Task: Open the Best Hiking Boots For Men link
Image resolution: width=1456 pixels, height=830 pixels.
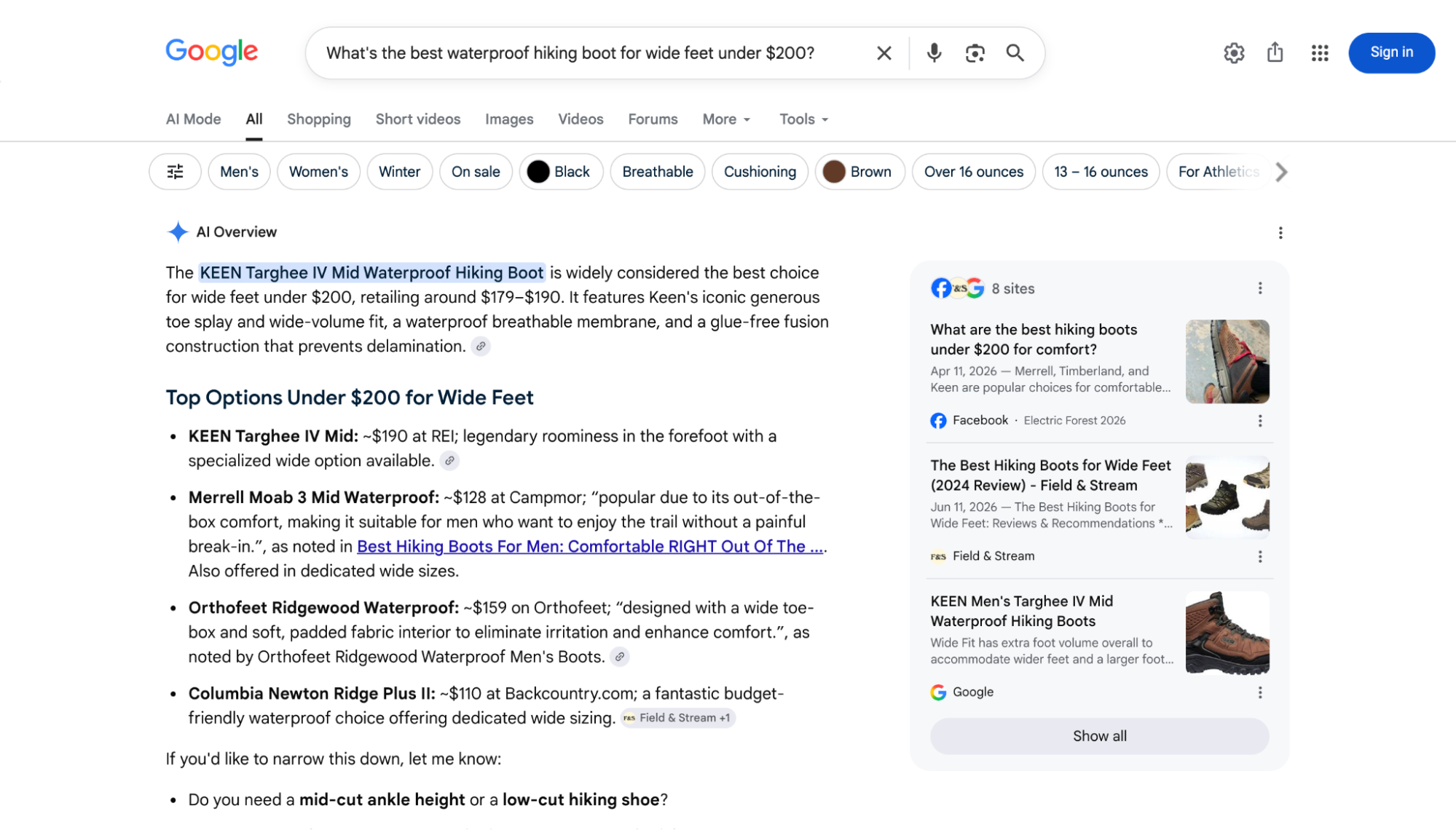Action: [x=590, y=547]
